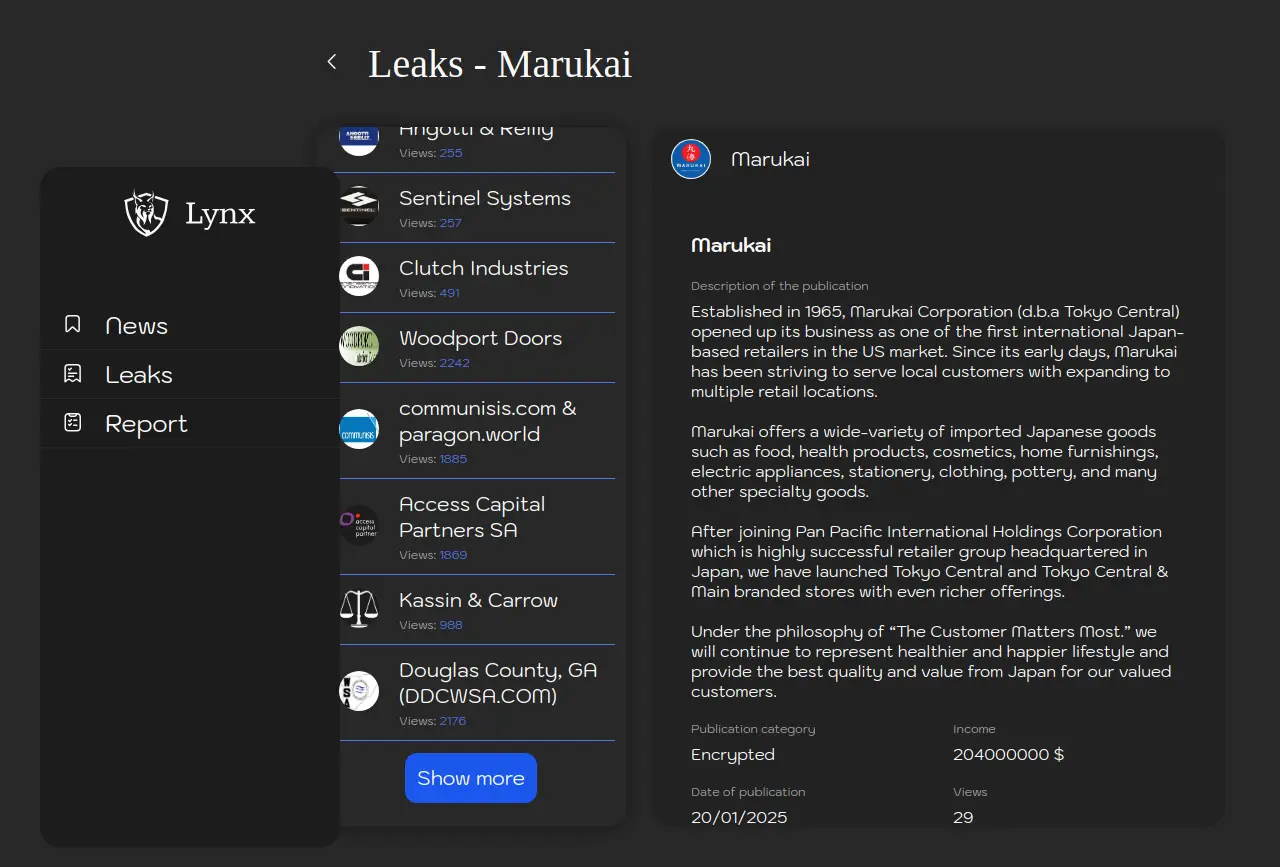
Task: Click the News bookmark icon
Action: tap(72, 324)
